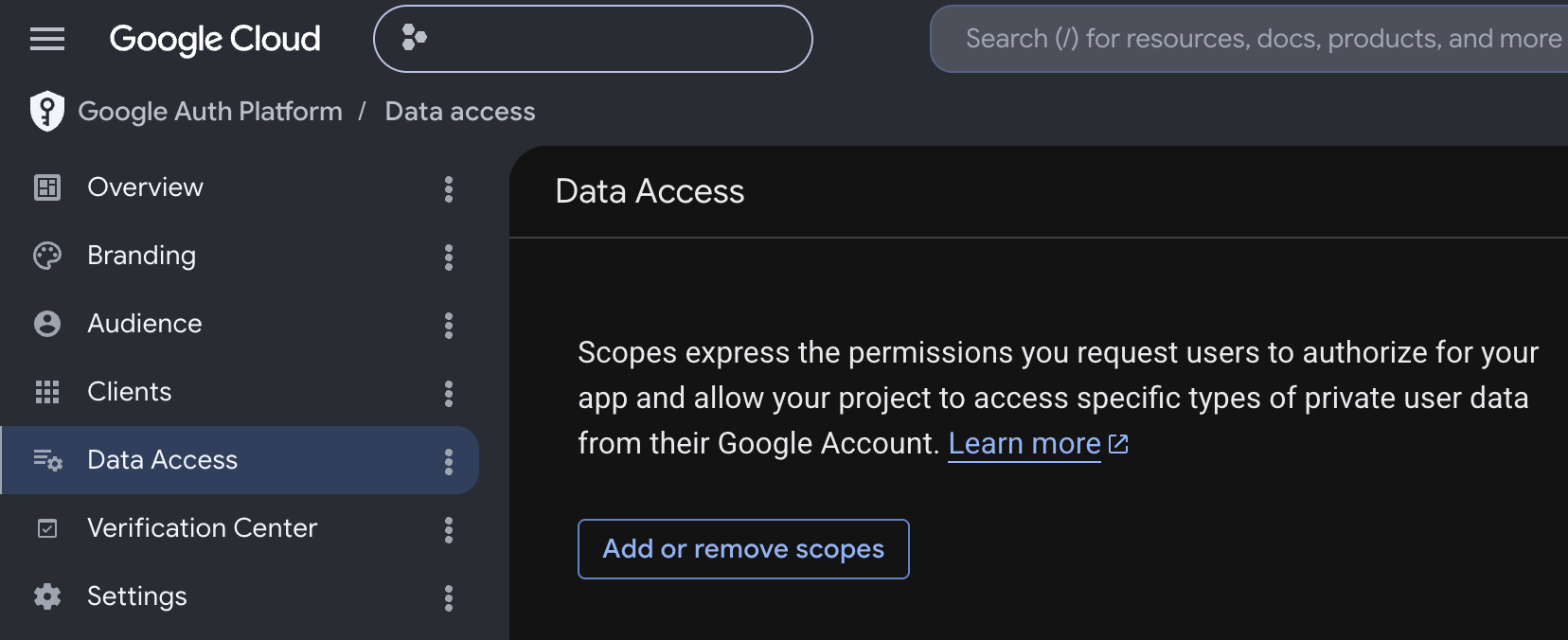This screenshot has width=1568, height=640.
Task: Click the Settings gear icon
Action: point(47,596)
